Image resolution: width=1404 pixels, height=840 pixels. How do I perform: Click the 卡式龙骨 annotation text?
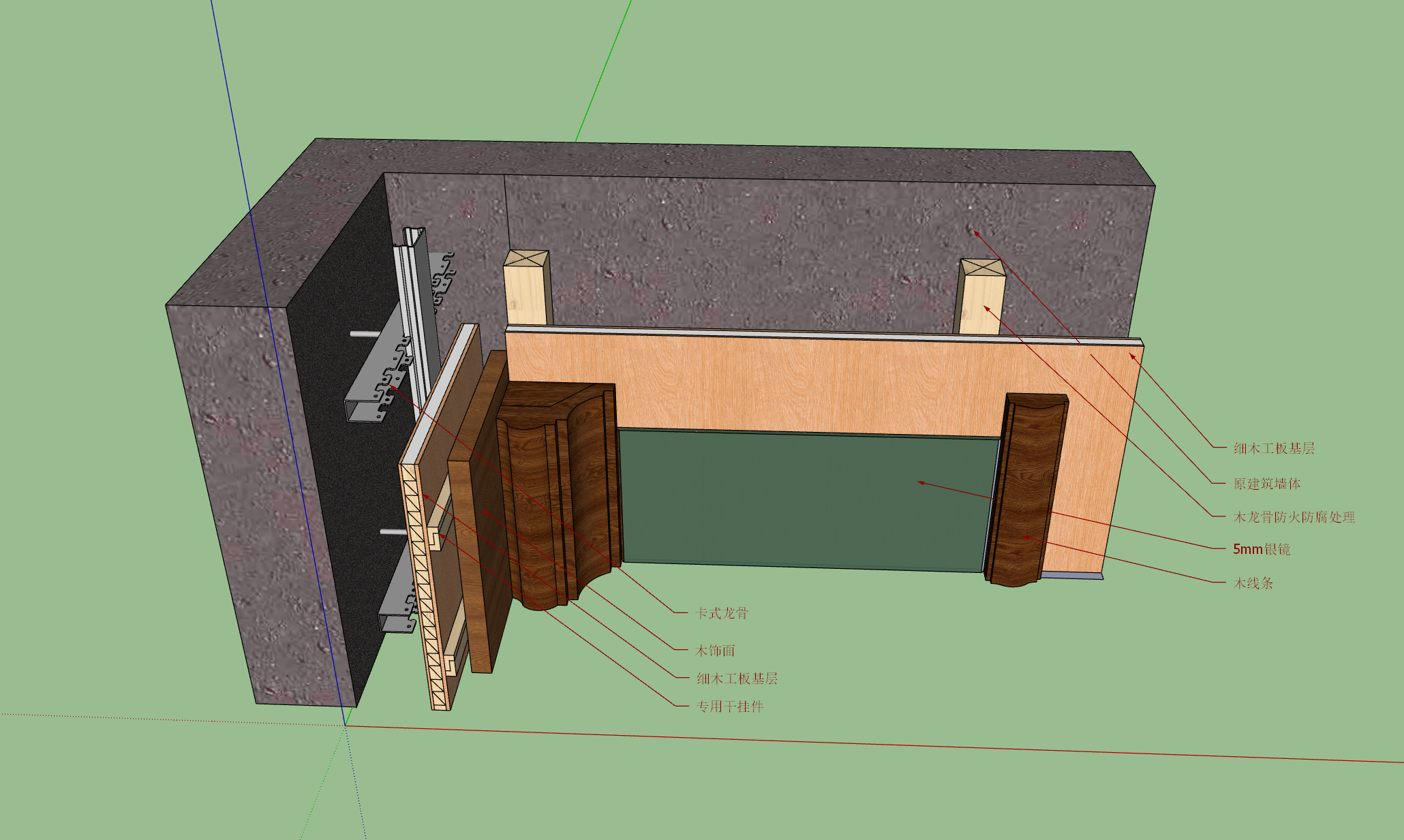[722, 613]
